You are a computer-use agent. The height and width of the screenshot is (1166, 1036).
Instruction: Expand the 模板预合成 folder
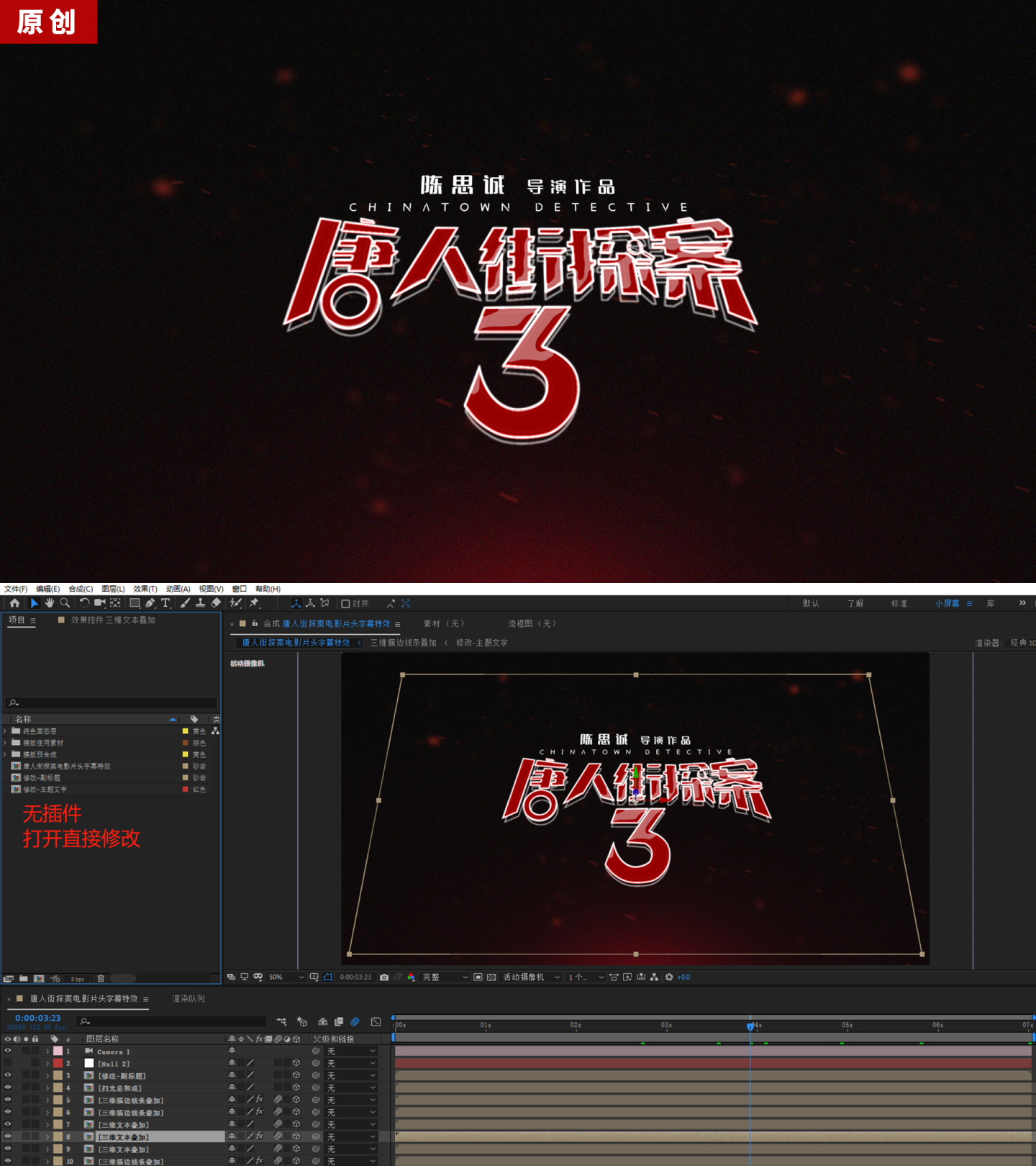[6, 754]
